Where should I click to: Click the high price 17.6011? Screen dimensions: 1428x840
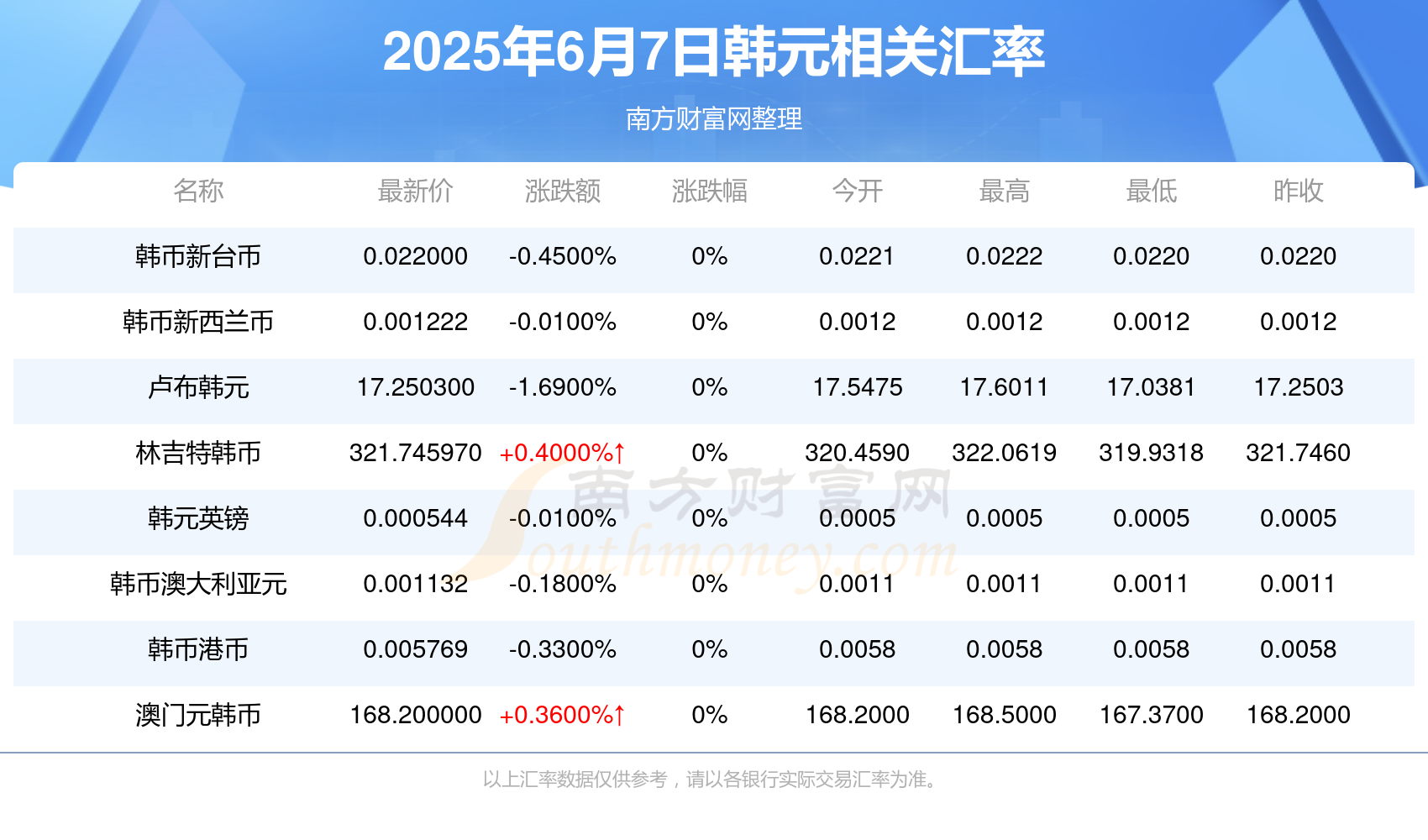pos(1004,387)
